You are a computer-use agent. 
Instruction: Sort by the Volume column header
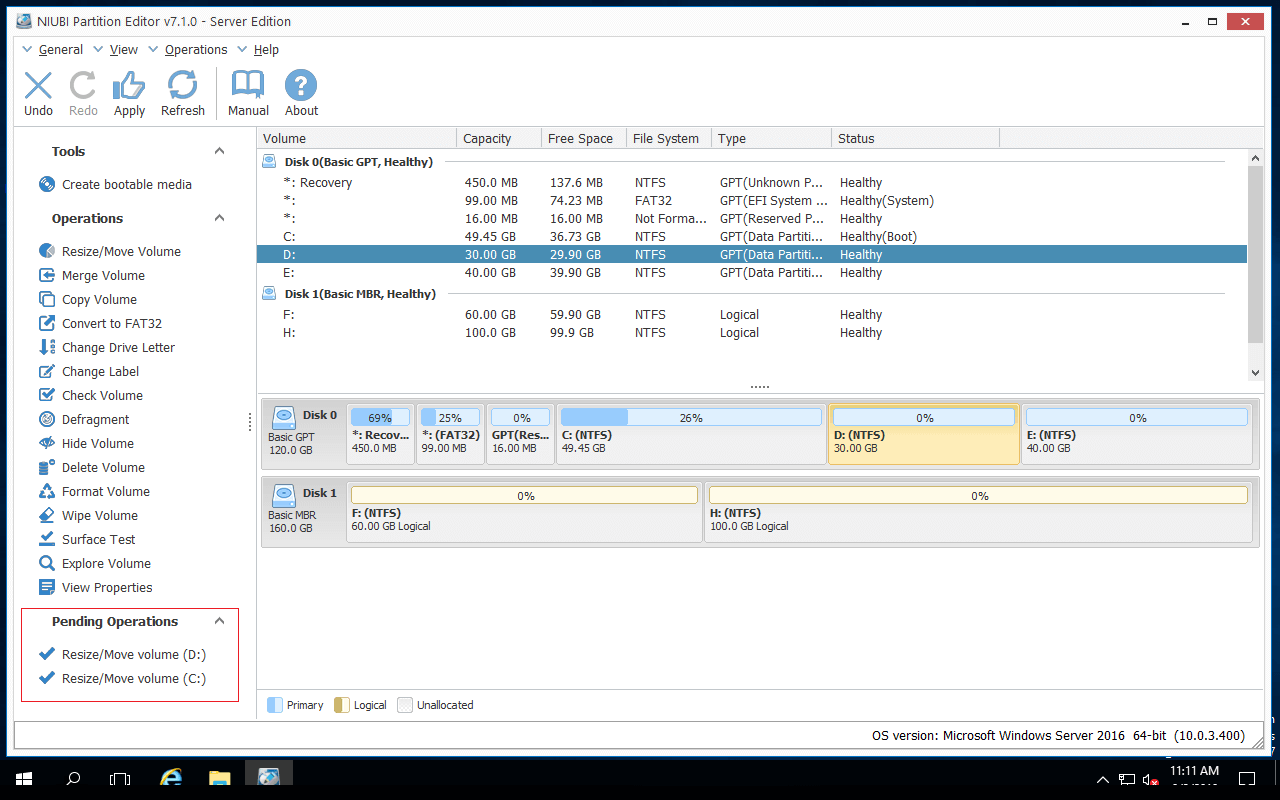[357, 138]
